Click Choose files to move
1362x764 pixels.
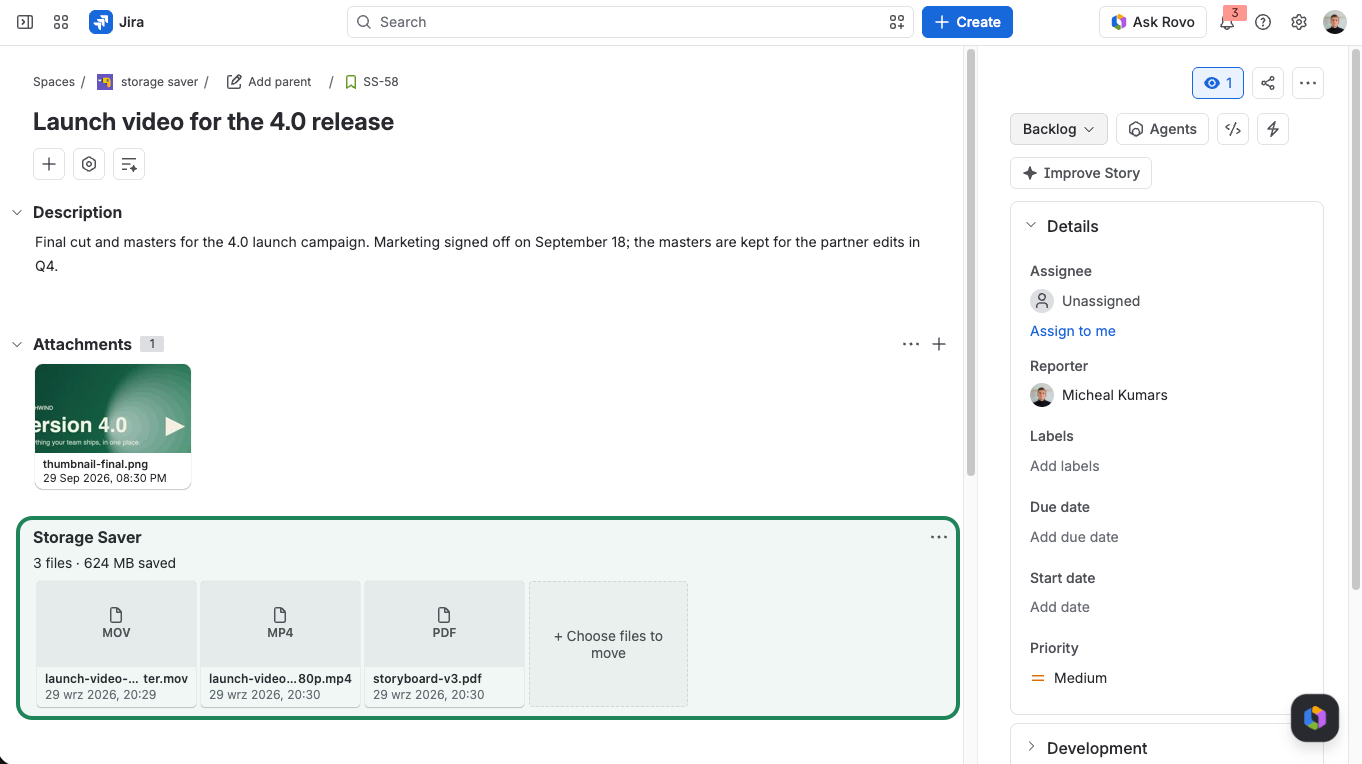[x=608, y=644]
